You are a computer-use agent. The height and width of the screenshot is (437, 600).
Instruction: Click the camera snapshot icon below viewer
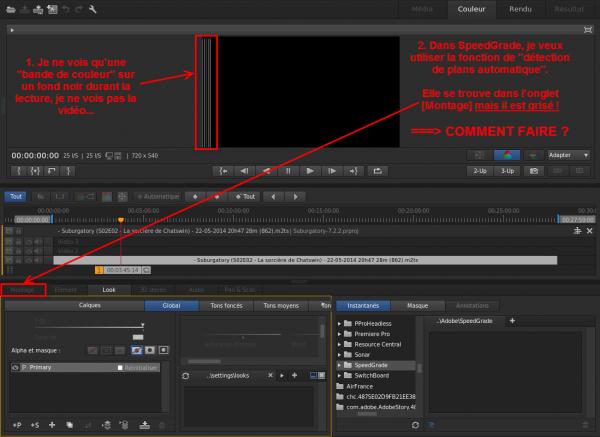(x=535, y=171)
